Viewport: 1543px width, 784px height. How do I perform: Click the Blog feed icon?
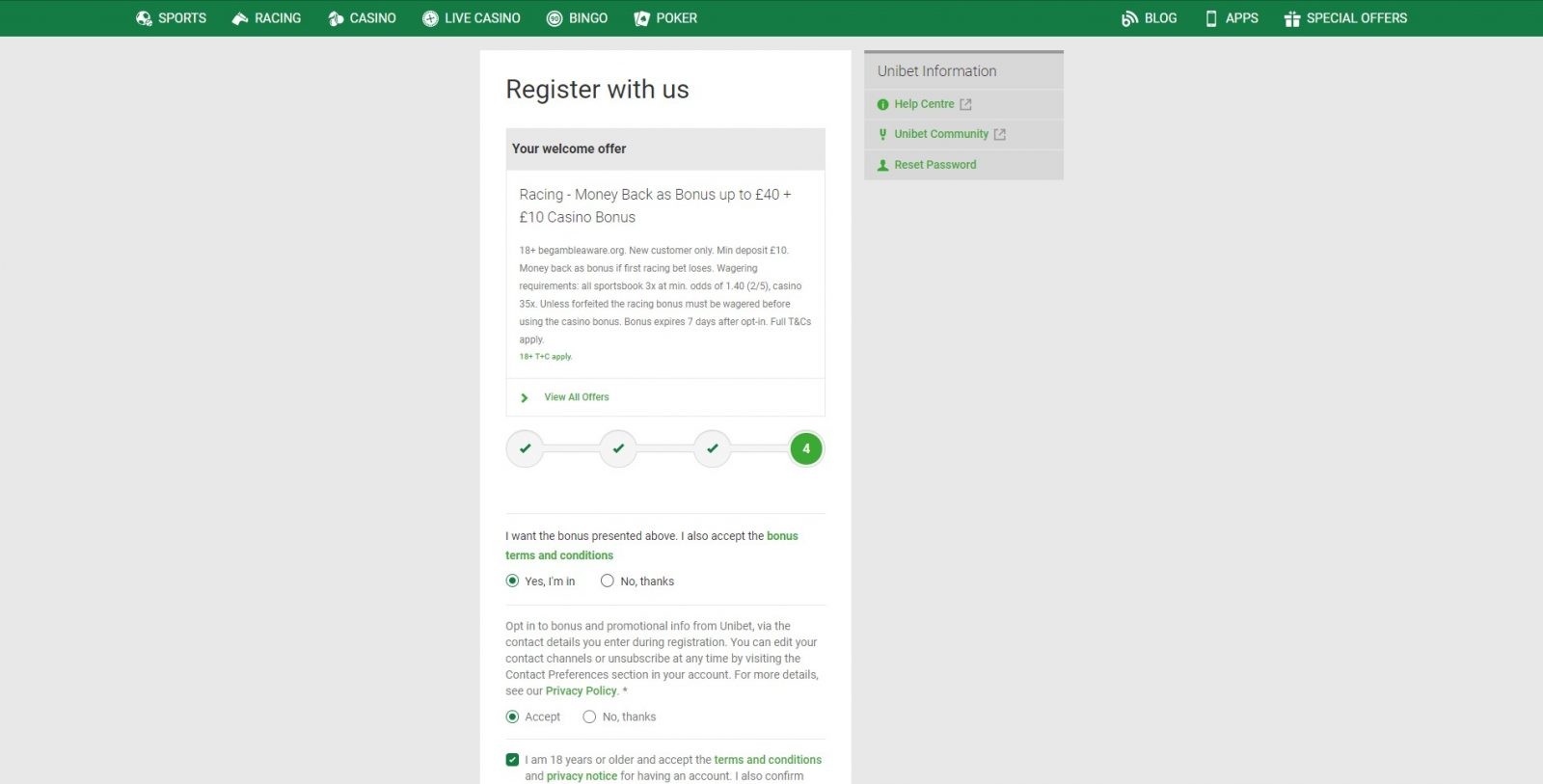(x=1129, y=18)
